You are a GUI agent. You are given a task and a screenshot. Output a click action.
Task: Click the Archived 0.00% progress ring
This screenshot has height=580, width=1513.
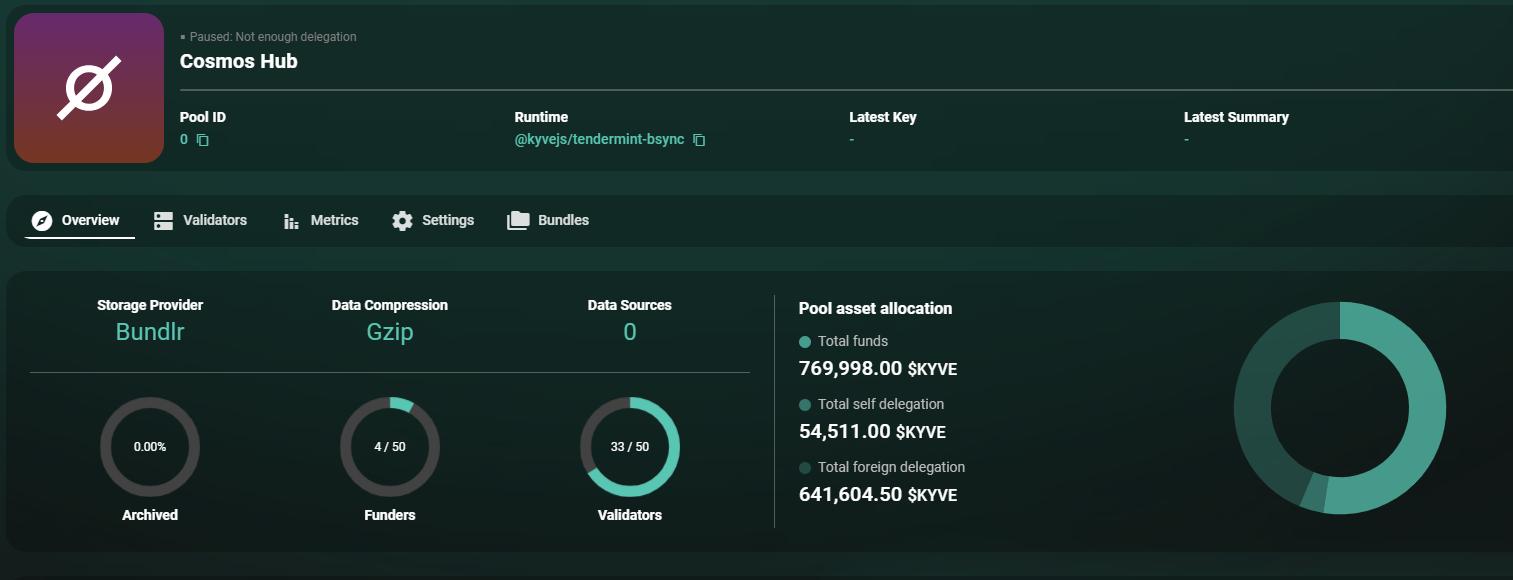click(x=150, y=447)
